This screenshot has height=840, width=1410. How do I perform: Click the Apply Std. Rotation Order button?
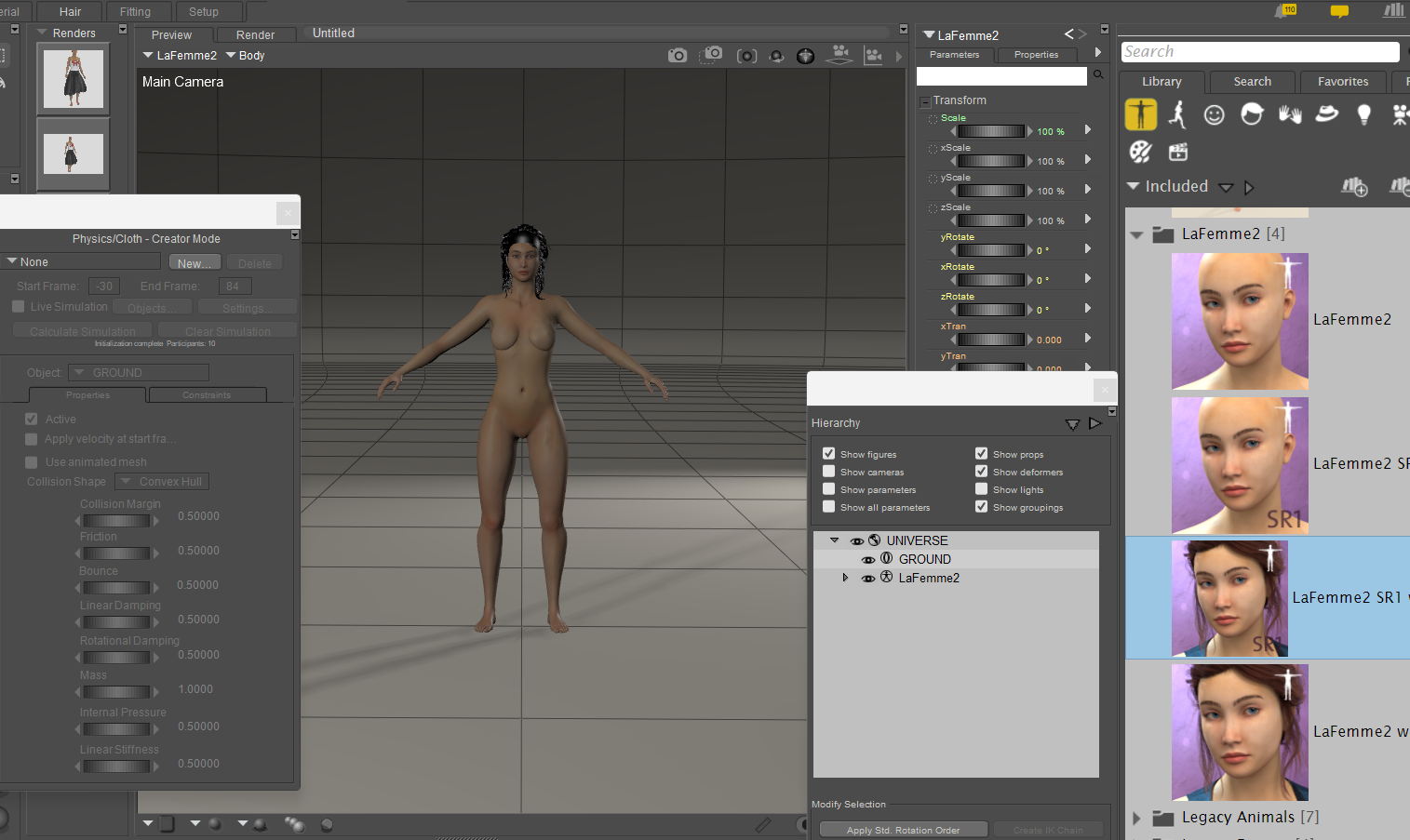(x=902, y=830)
